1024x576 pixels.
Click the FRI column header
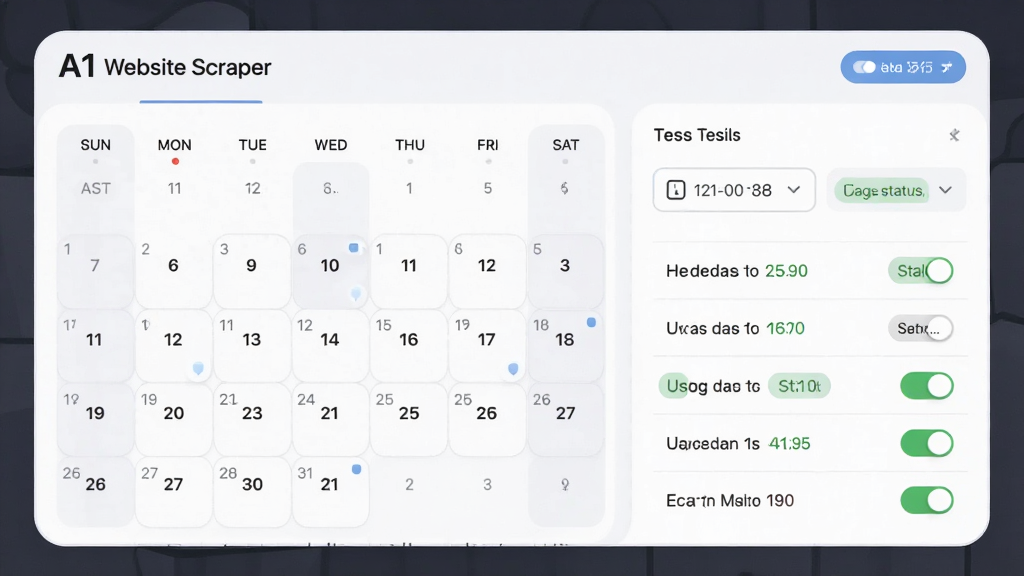coord(487,145)
